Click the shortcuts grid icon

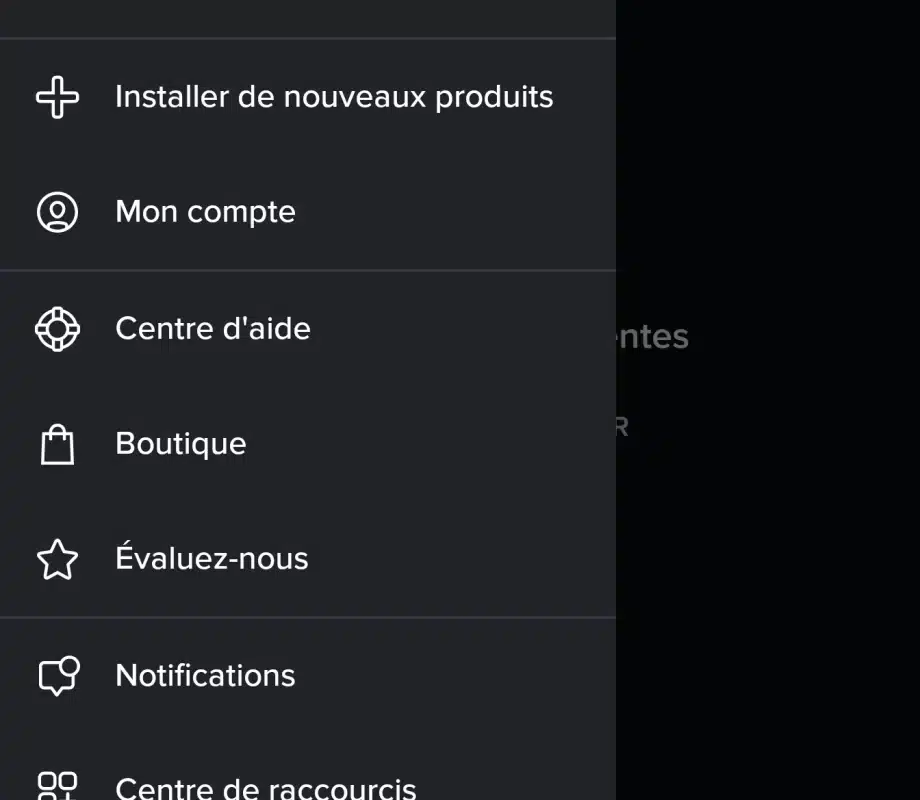tap(57, 785)
